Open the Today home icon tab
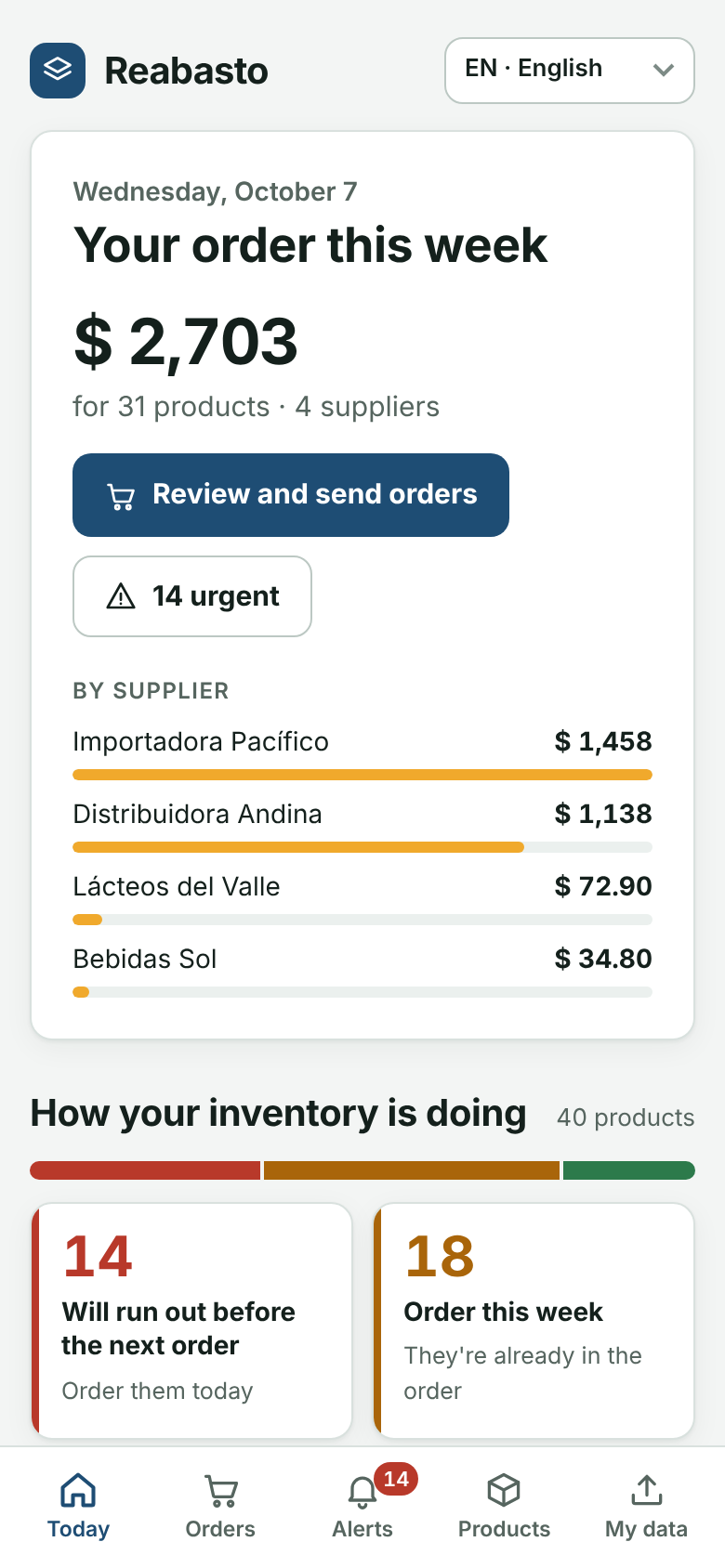This screenshot has height=1568, width=725. [78, 1490]
